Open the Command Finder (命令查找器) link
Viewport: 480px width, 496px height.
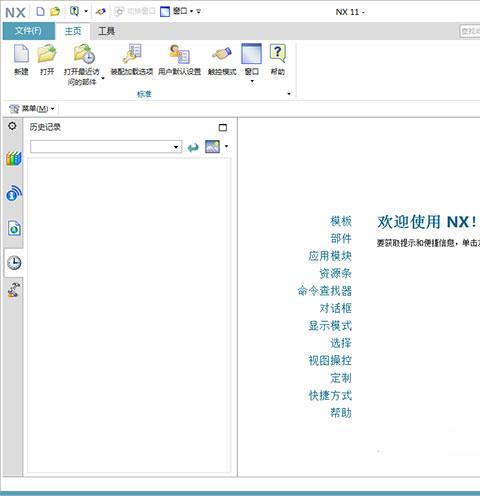pyautogui.click(x=324, y=291)
